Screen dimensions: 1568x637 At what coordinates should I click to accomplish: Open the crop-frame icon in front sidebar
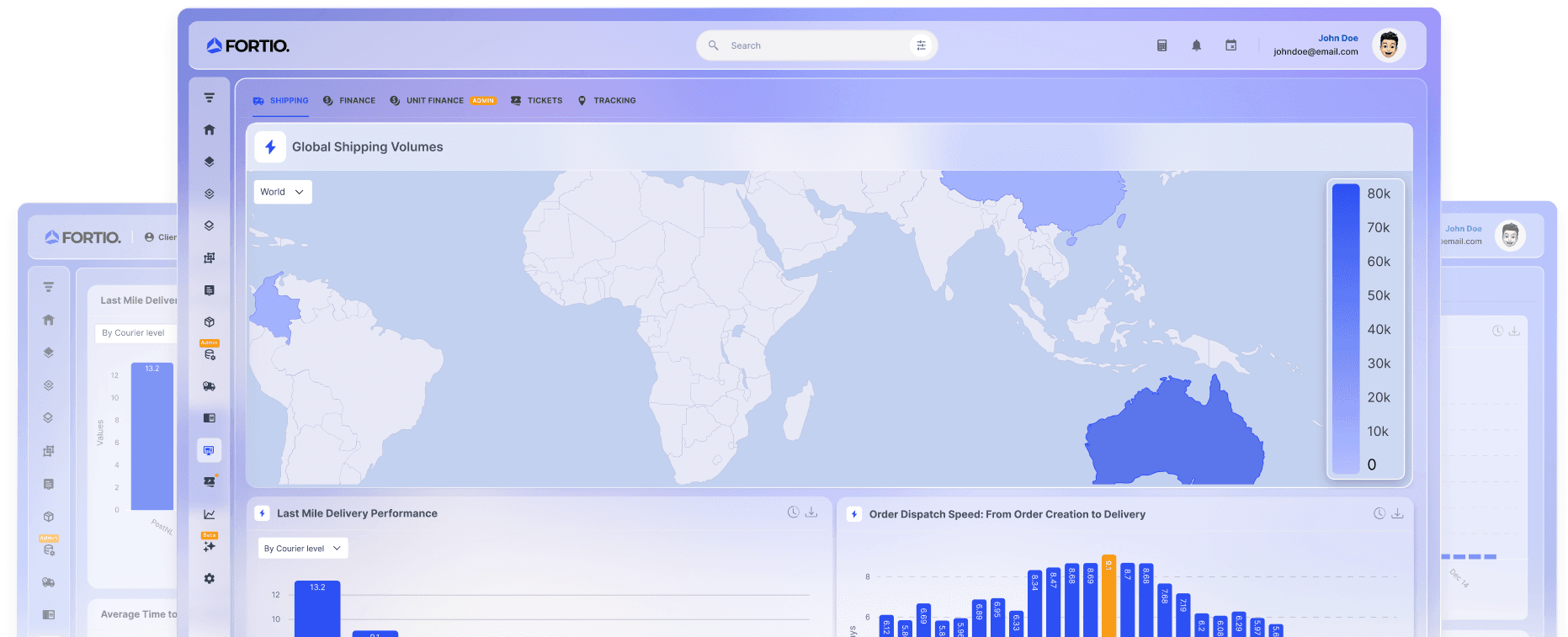click(x=210, y=257)
